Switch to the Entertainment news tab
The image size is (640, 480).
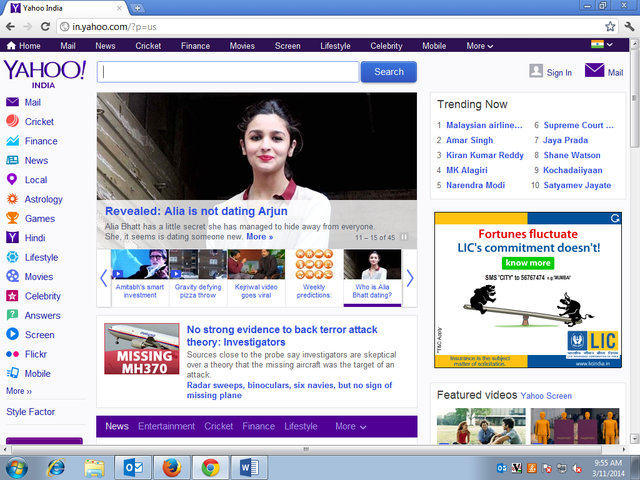click(x=167, y=426)
